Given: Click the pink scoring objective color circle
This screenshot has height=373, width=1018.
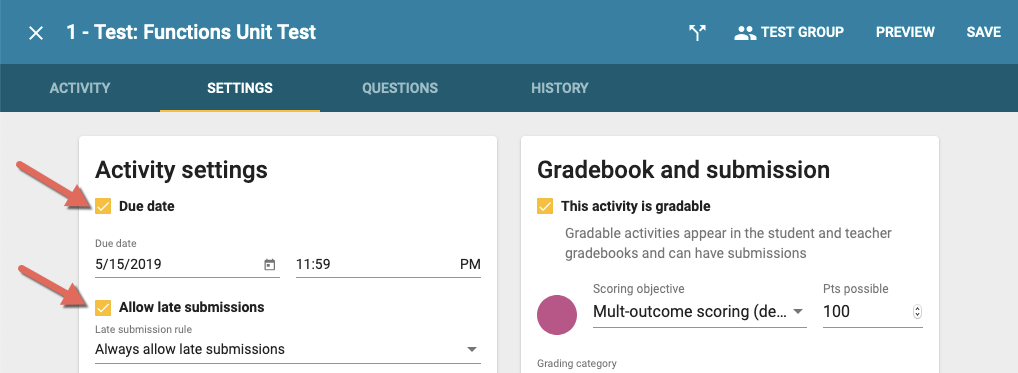Looking at the screenshot, I should pos(557,315).
